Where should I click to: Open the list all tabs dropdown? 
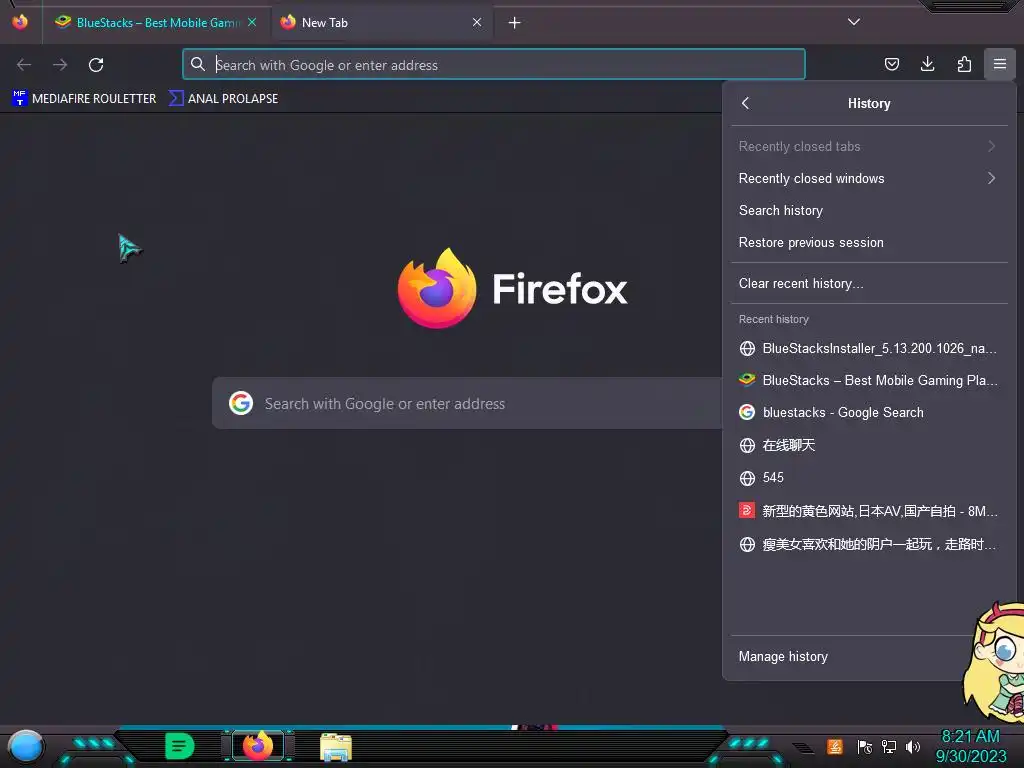coord(854,22)
